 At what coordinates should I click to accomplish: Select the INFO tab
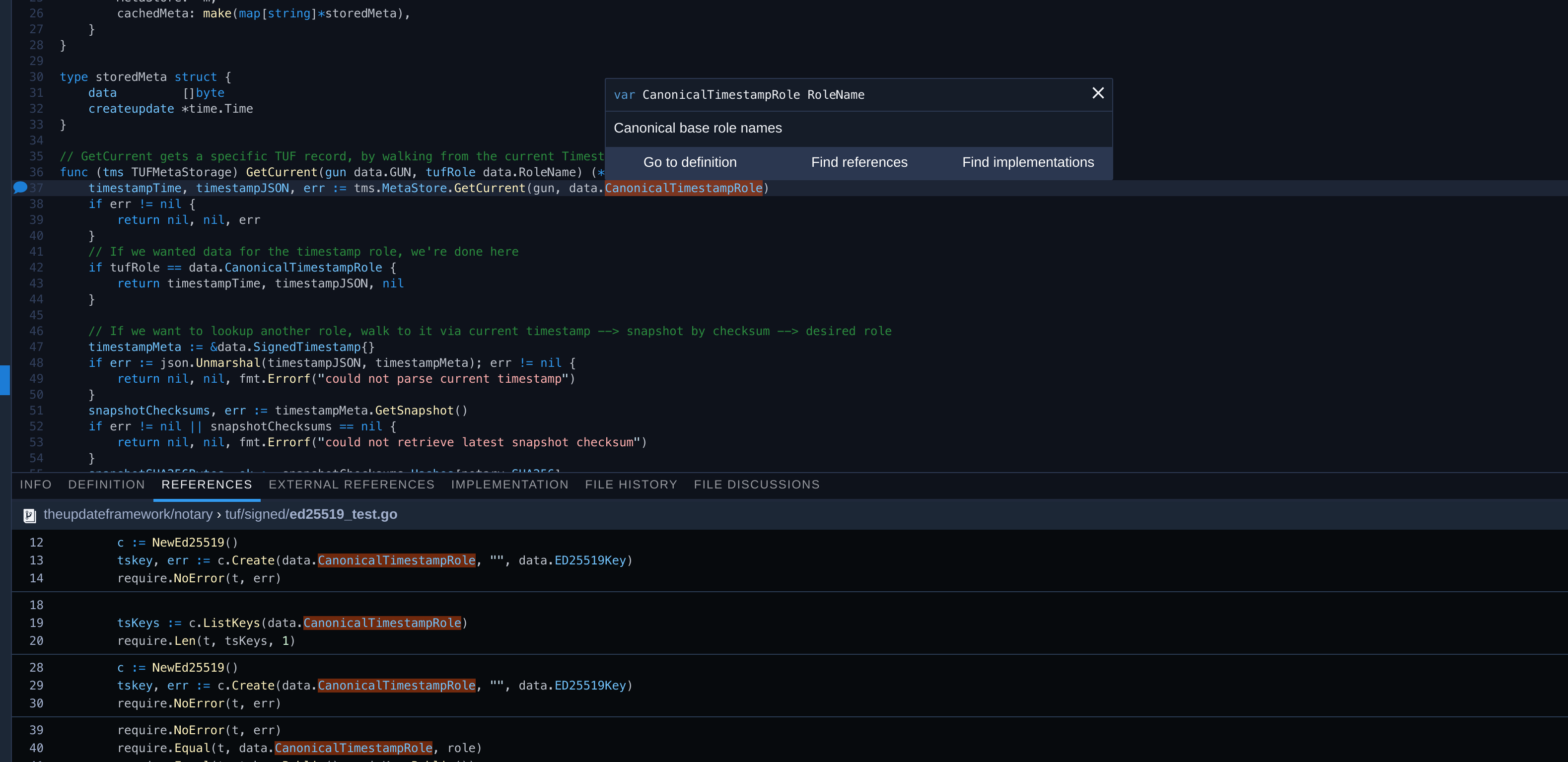point(35,485)
